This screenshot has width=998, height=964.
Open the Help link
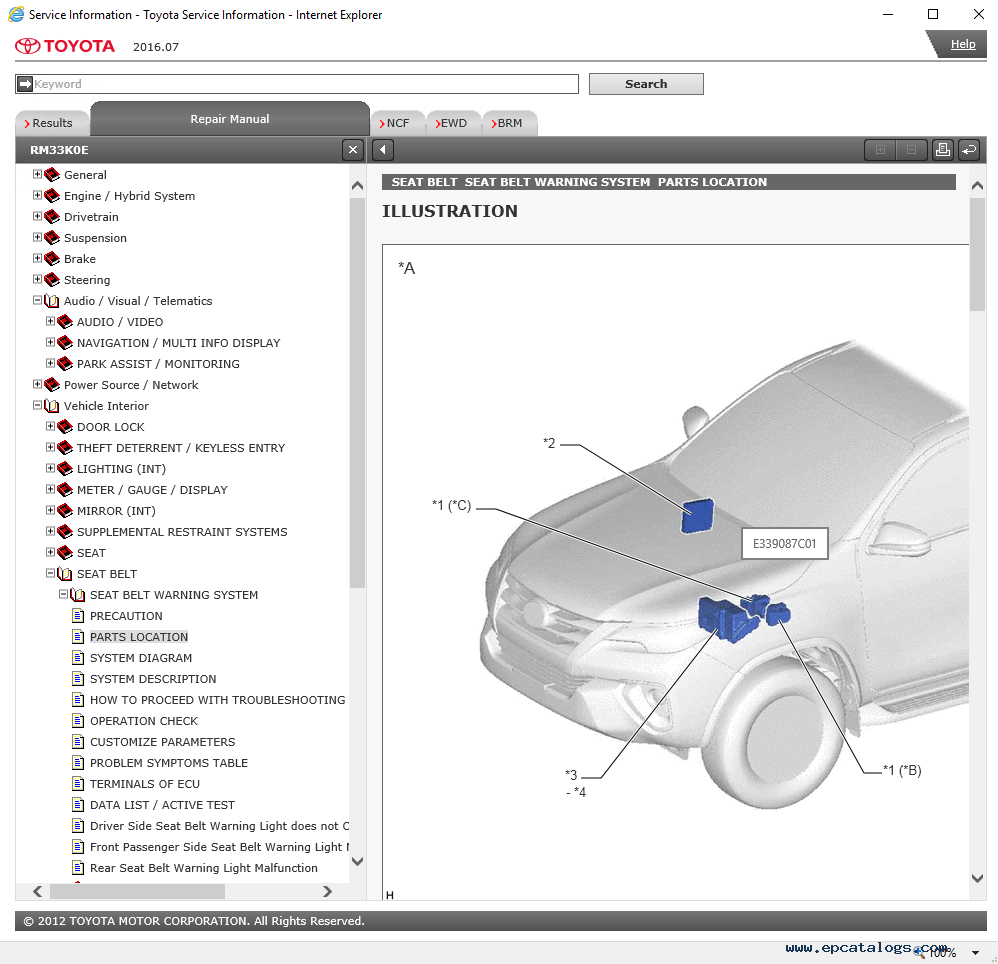962,45
